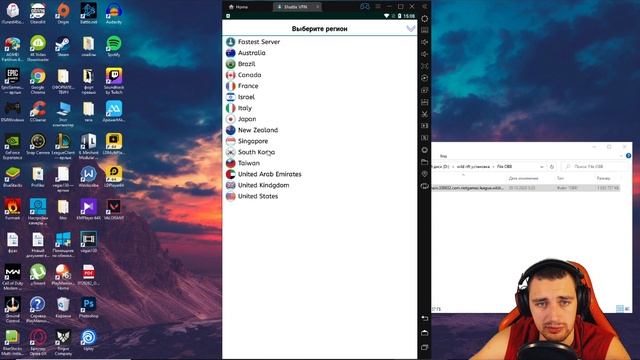
Task: Toggle fullscreen from emulator sidebar
Action: point(424,66)
